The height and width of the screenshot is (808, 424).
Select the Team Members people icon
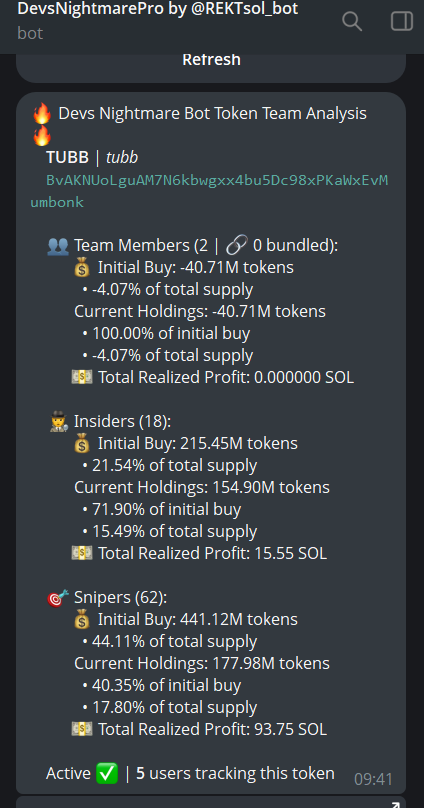[x=57, y=246]
